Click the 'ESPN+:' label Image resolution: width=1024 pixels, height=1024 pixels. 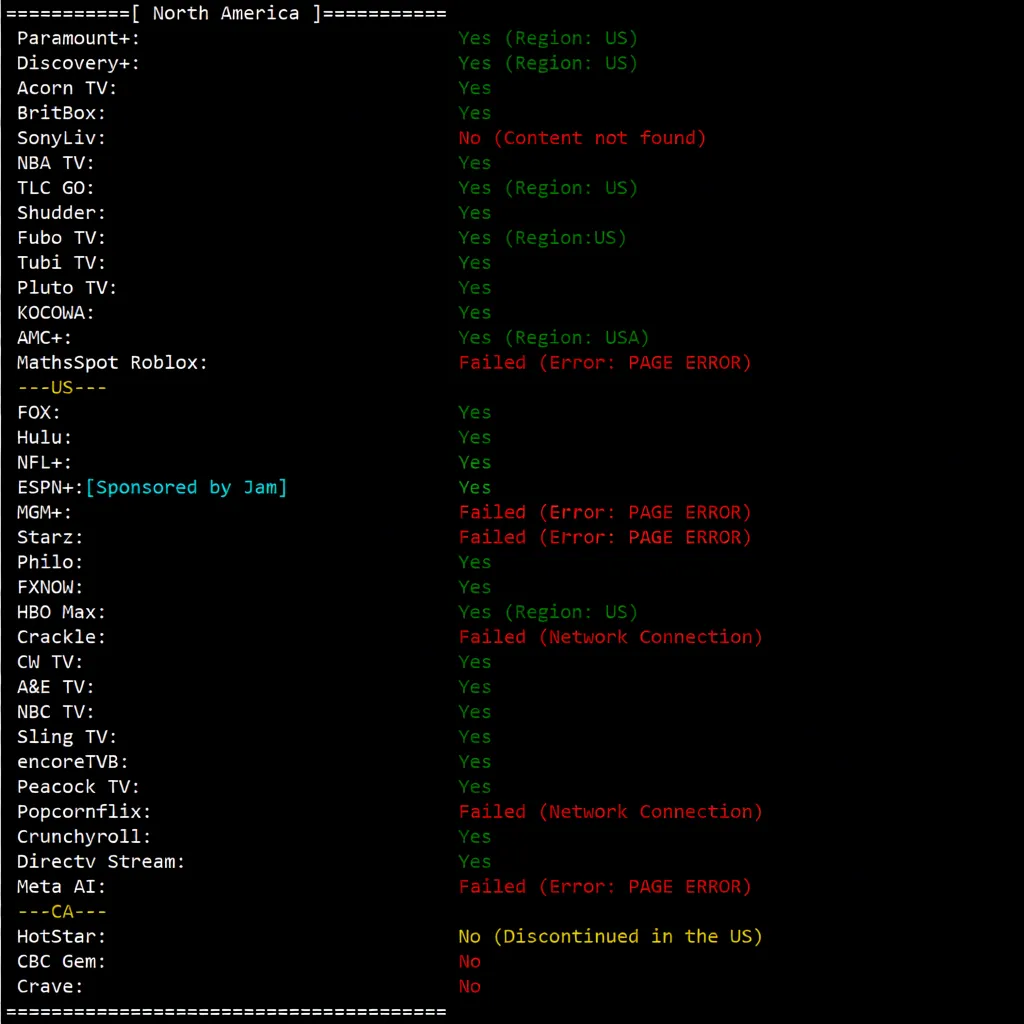pos(50,487)
